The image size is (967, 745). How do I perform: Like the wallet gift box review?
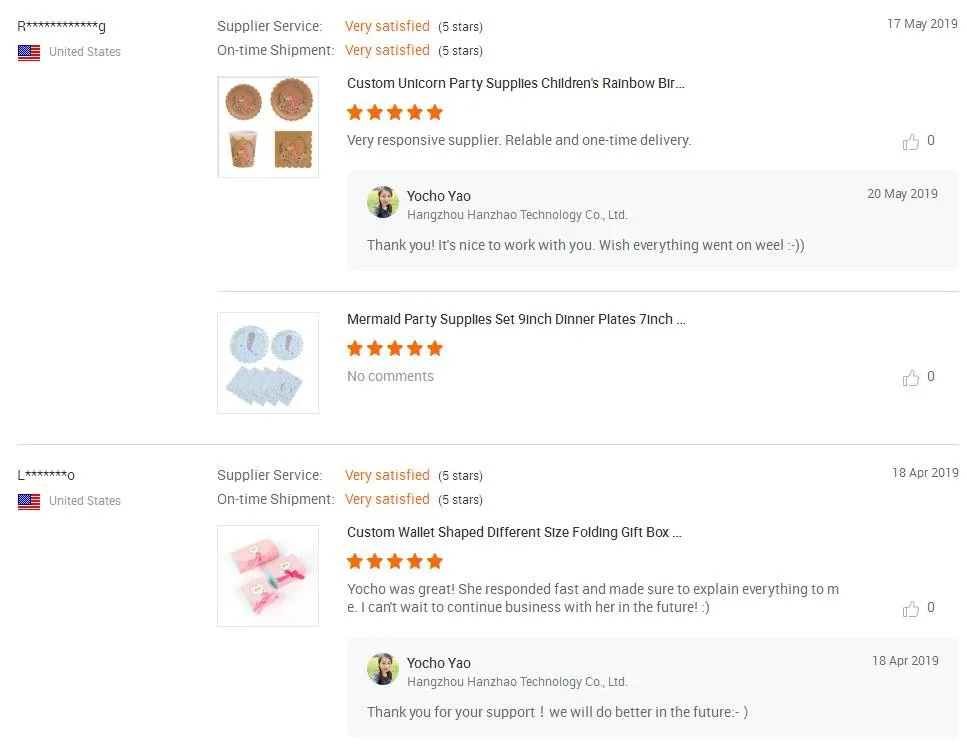pos(910,609)
